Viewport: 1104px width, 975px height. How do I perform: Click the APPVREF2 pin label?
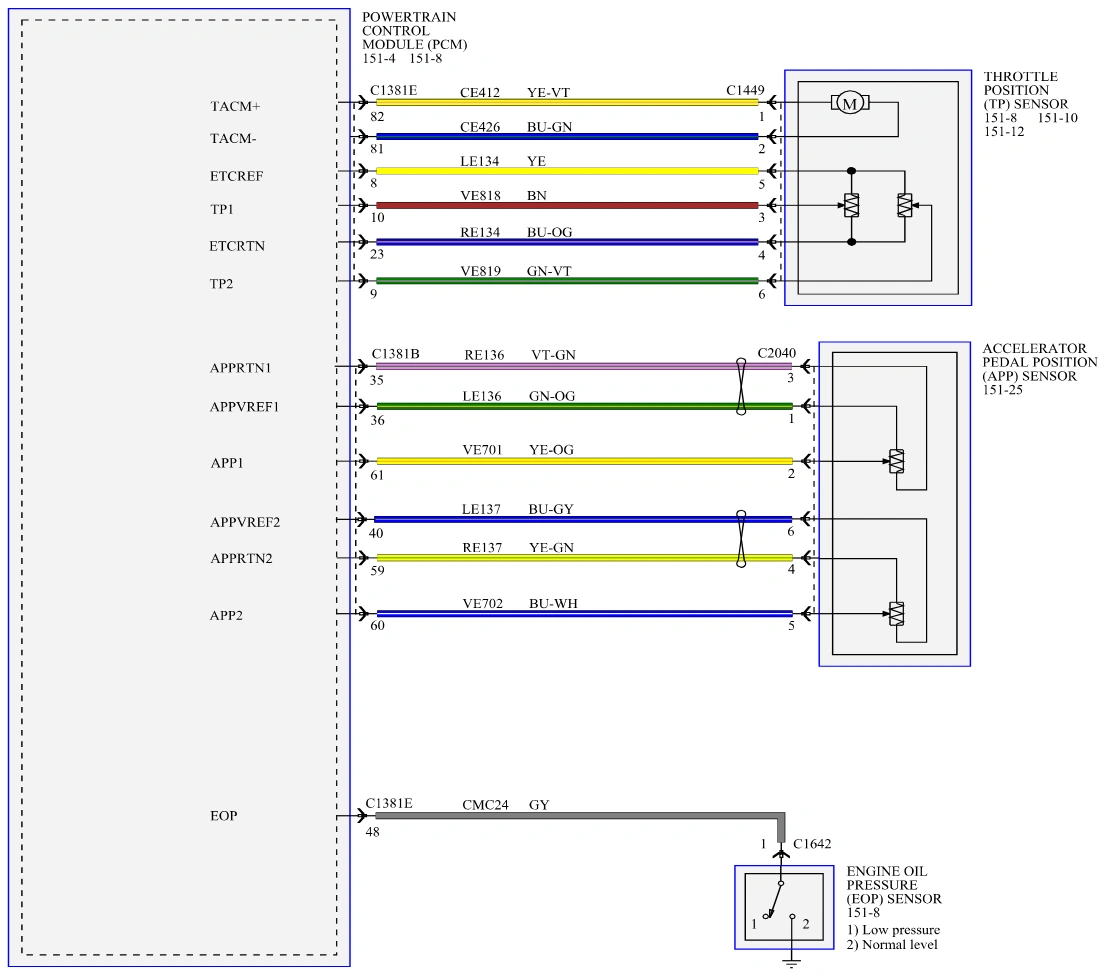pos(245,522)
